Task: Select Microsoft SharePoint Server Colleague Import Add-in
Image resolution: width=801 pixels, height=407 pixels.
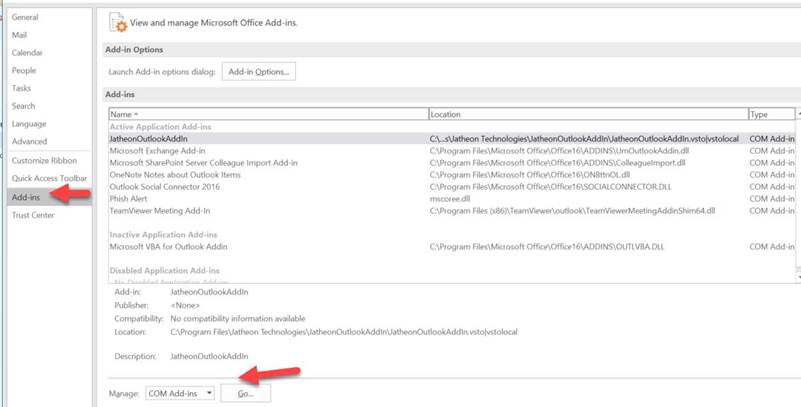Action: 452,163
